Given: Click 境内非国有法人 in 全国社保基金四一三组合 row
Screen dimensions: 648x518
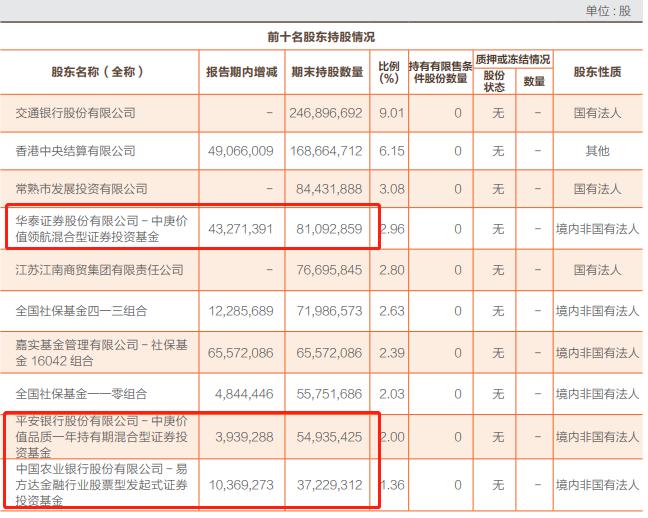Looking at the screenshot, I should [x=598, y=311].
